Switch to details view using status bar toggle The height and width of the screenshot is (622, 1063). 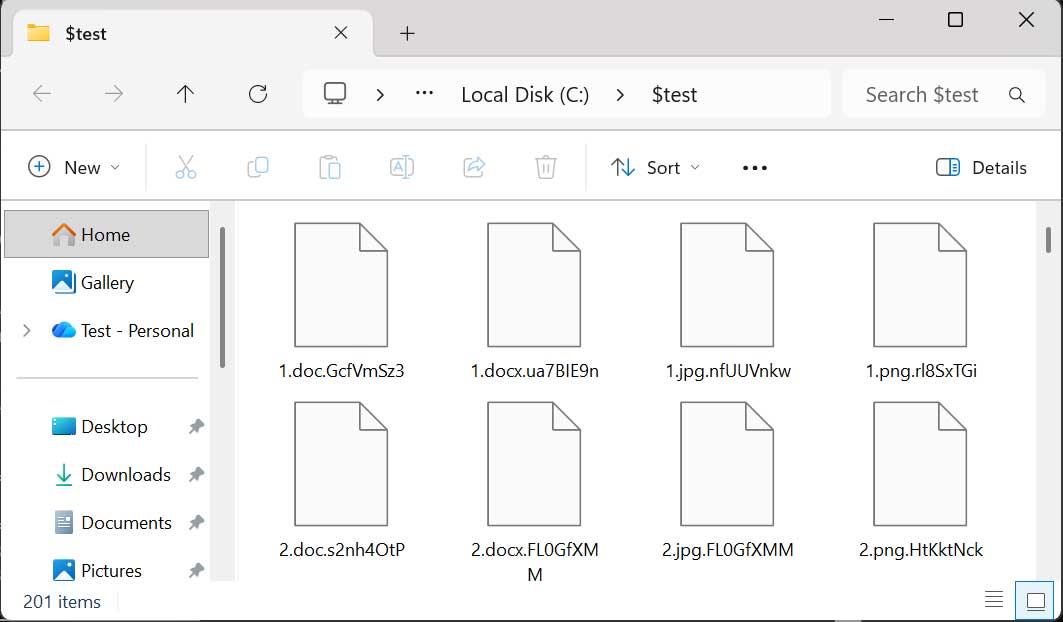click(994, 600)
